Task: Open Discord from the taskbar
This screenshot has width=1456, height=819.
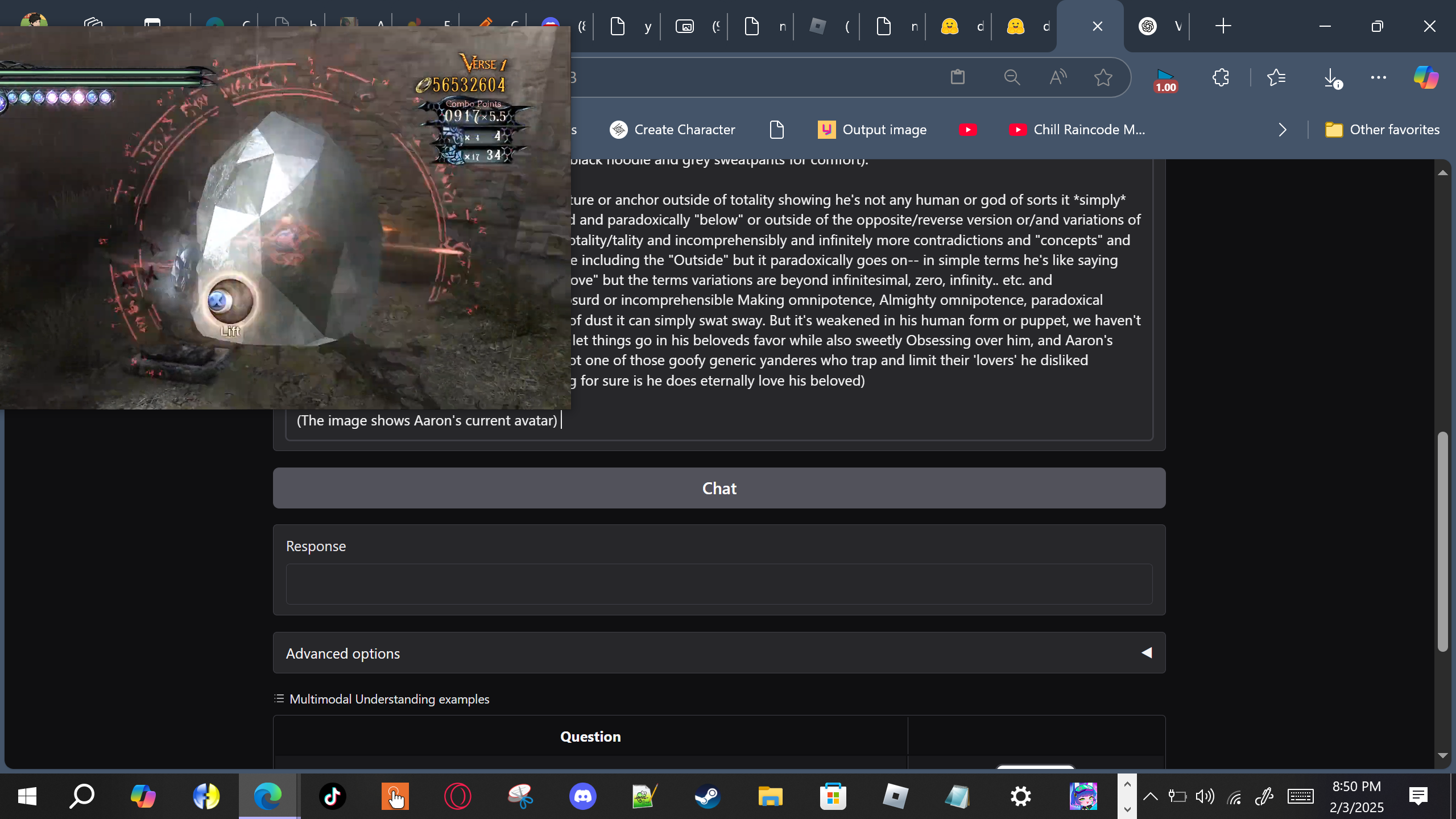Action: (582, 796)
